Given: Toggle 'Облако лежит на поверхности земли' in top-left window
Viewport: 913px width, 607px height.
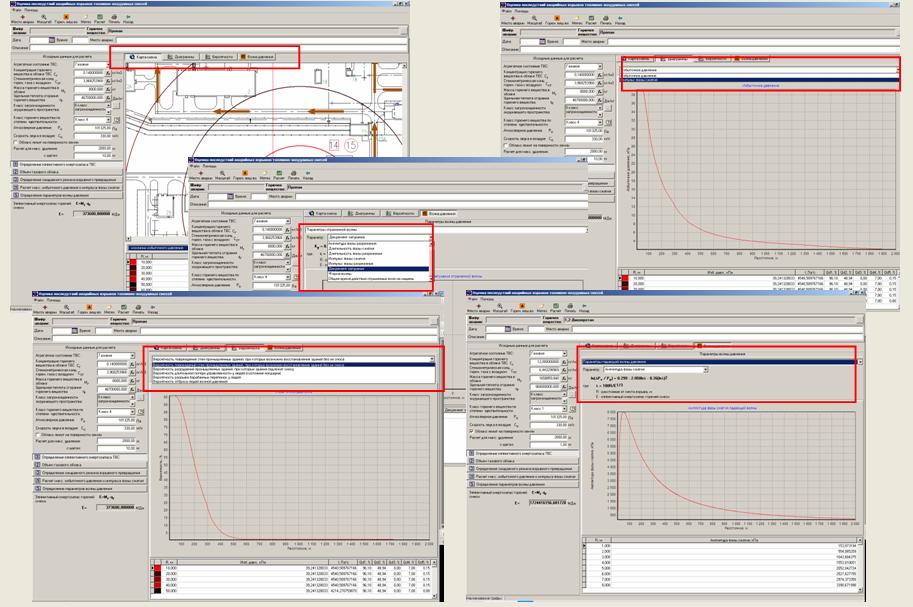Looking at the screenshot, I should click(15, 142).
